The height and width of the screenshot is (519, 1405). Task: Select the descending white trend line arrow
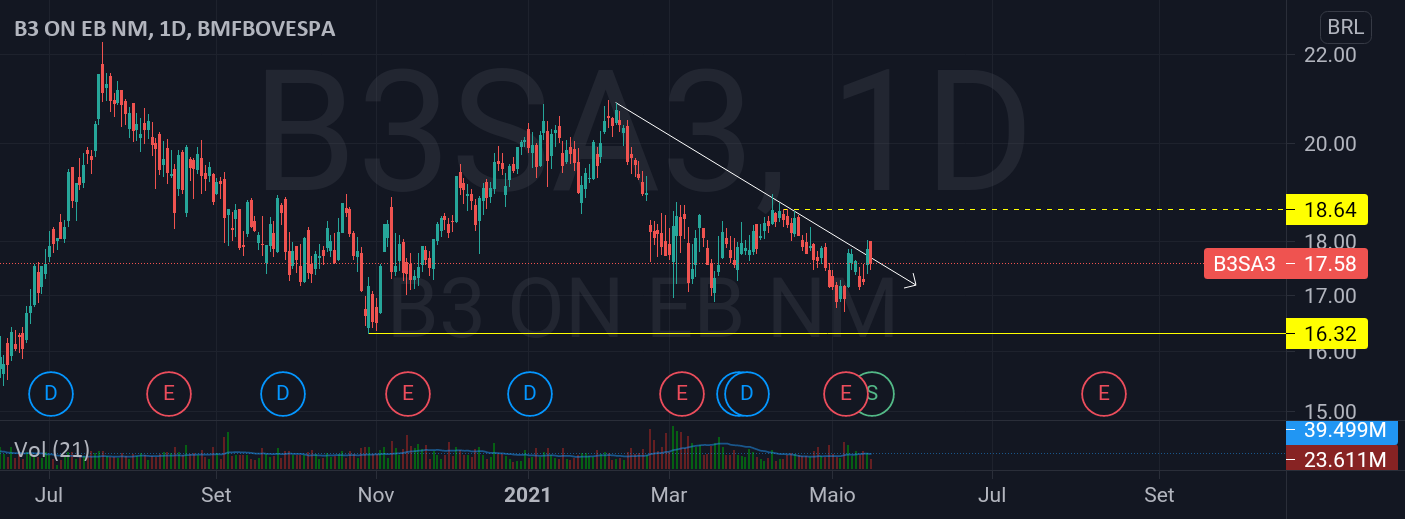tap(766, 195)
